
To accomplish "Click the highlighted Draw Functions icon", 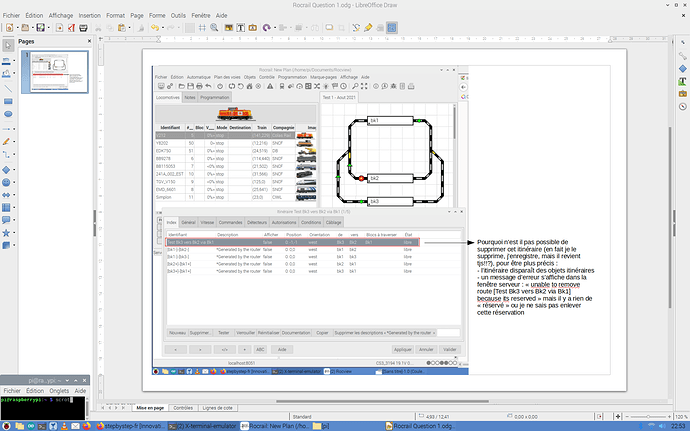I will (392, 28).
